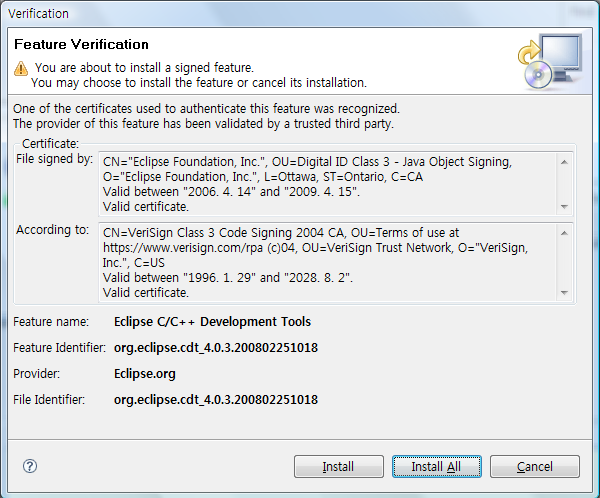Click the warning triangle icon
This screenshot has height=498, width=600.
pos(21,69)
